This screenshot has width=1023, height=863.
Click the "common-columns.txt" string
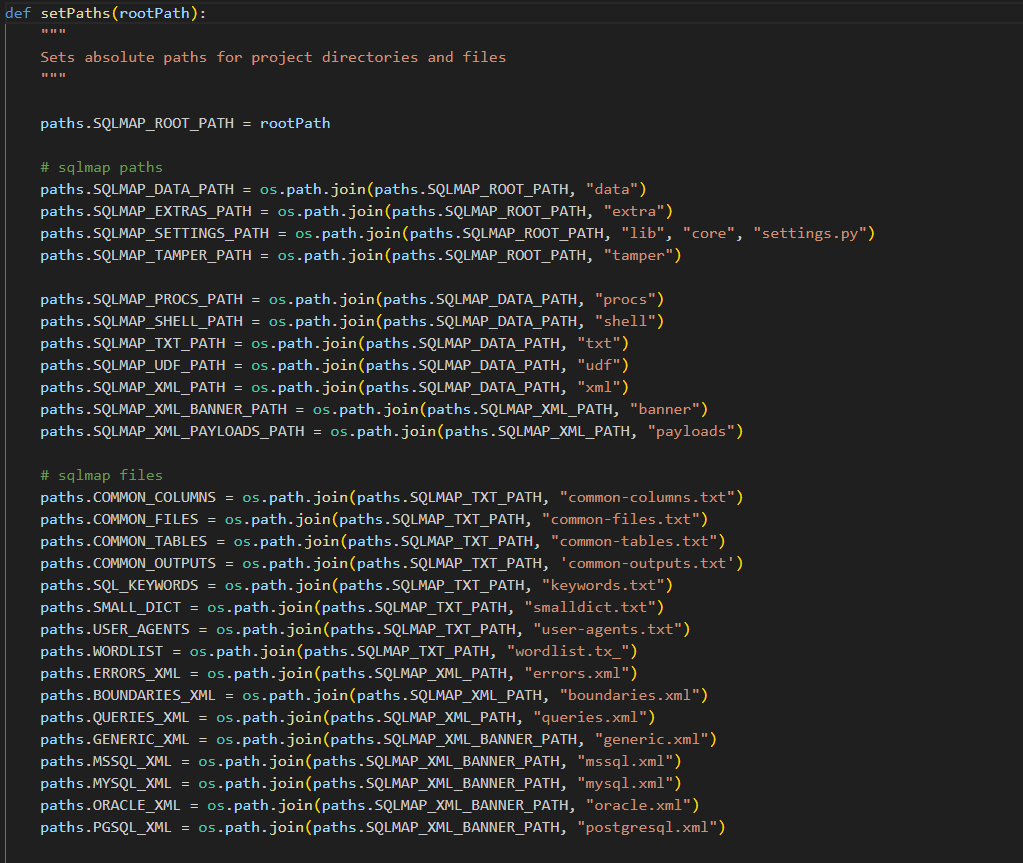tap(647, 497)
